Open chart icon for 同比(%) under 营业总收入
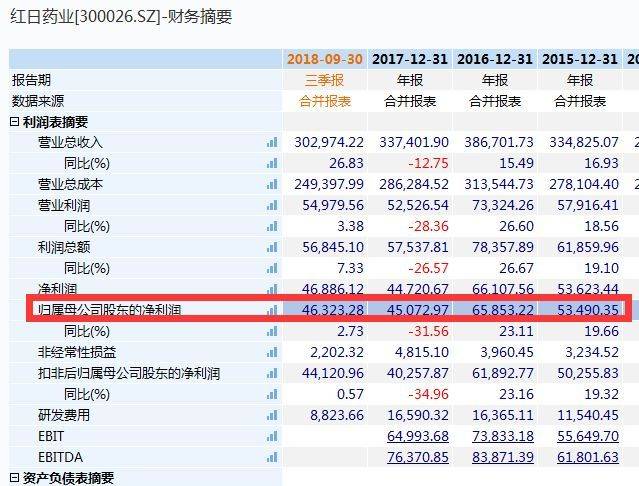Screen dimensions: 639x486 click(x=272, y=163)
